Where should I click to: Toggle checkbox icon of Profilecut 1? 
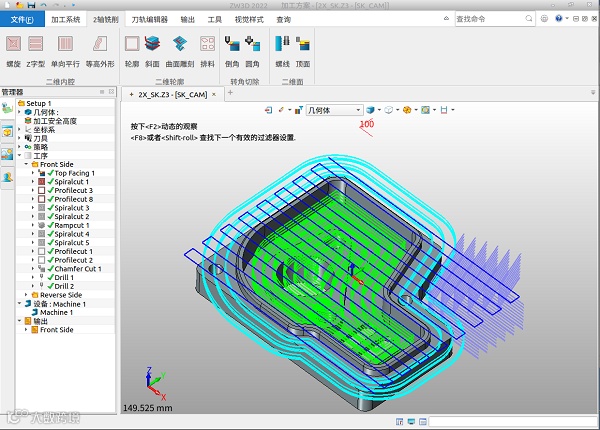point(42,251)
